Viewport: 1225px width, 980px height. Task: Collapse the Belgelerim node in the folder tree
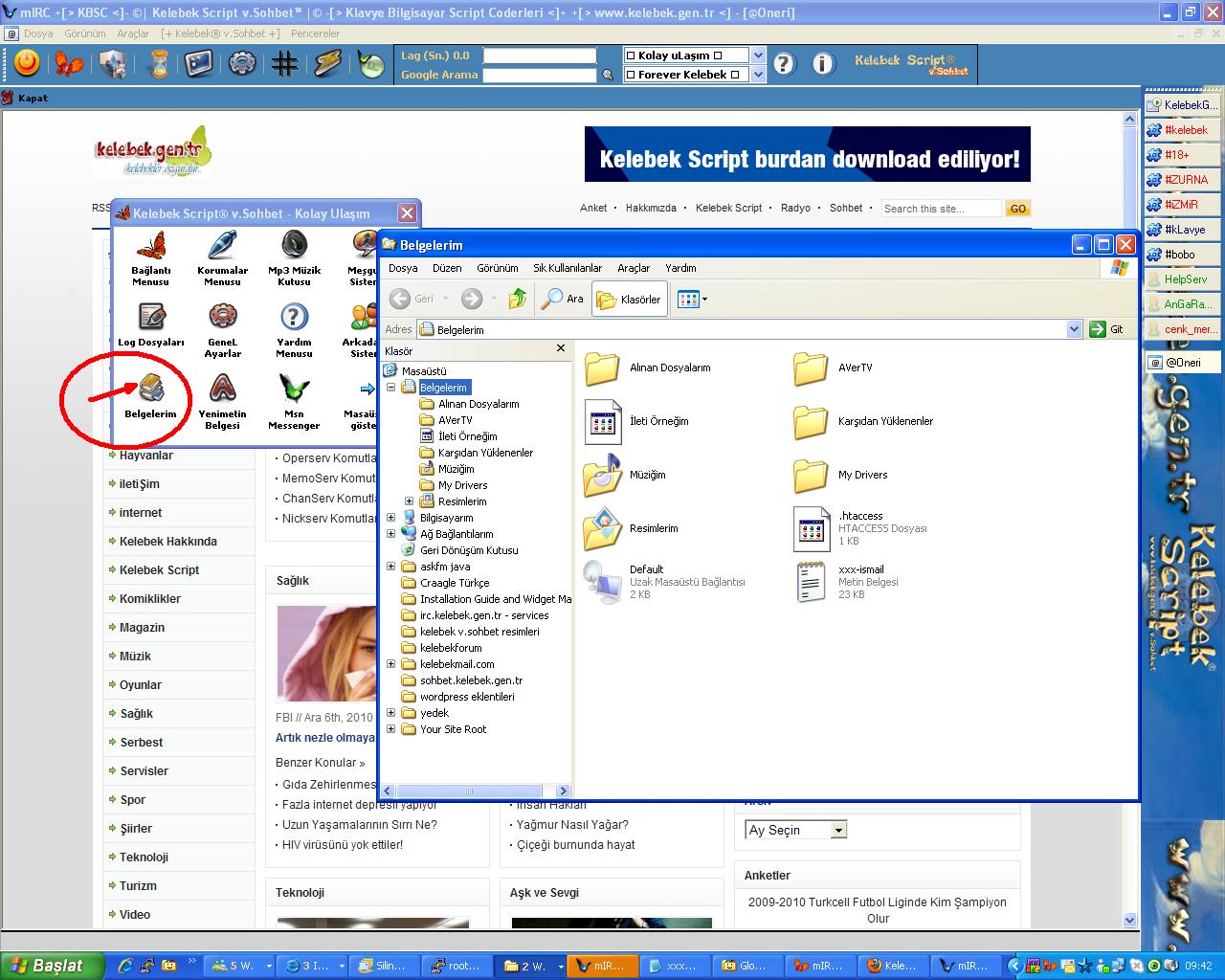390,388
